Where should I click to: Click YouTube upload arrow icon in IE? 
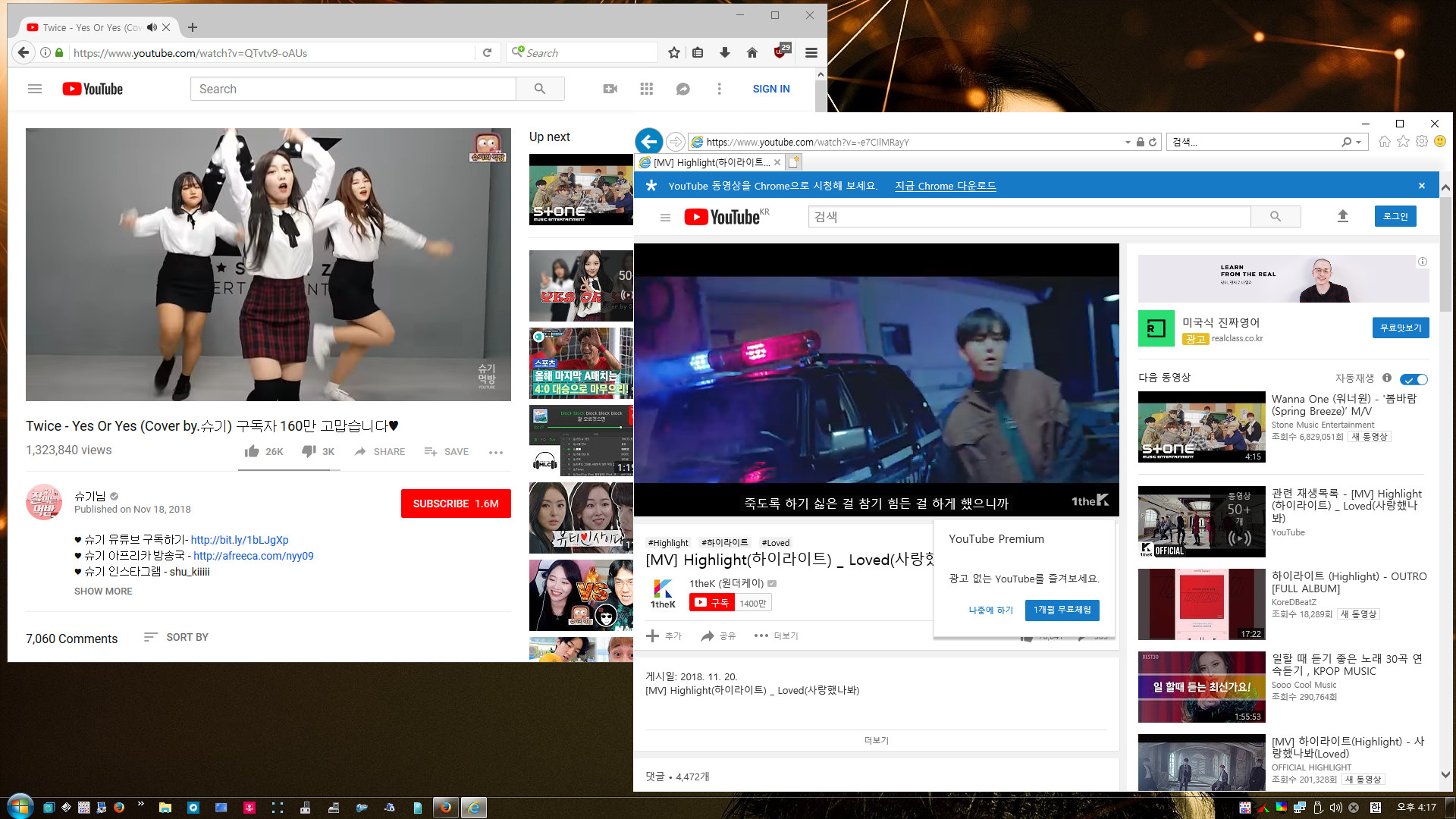tap(1342, 216)
